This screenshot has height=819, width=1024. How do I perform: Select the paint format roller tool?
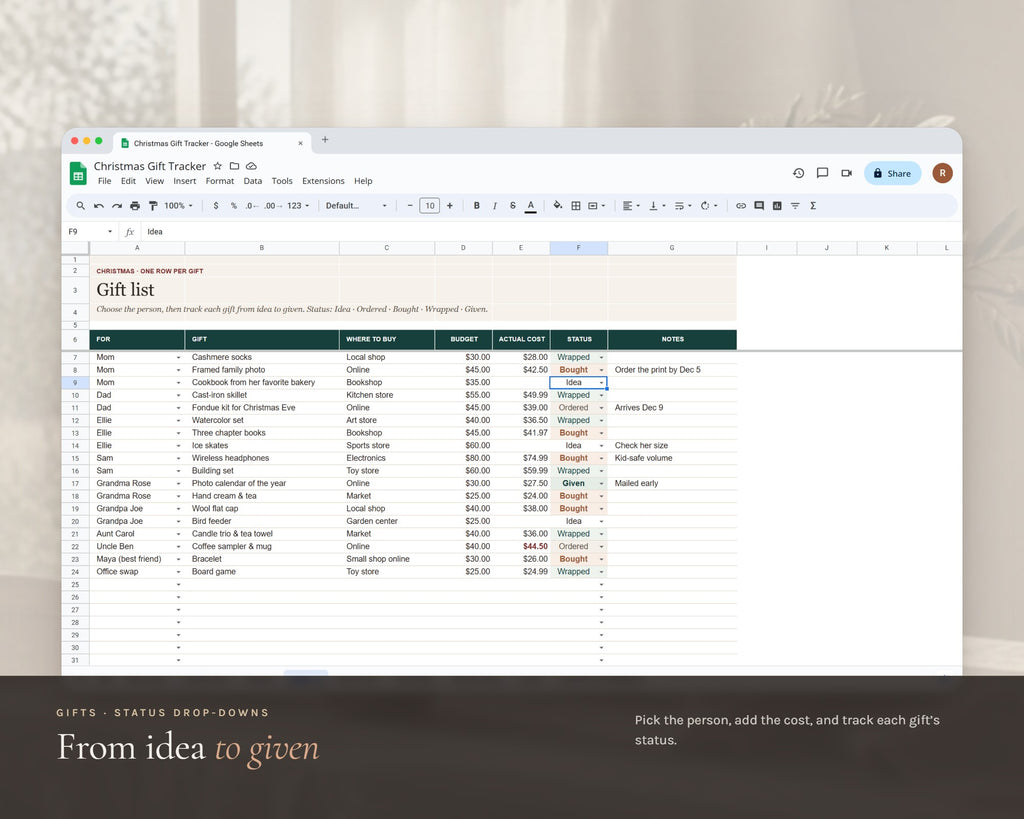(153, 206)
